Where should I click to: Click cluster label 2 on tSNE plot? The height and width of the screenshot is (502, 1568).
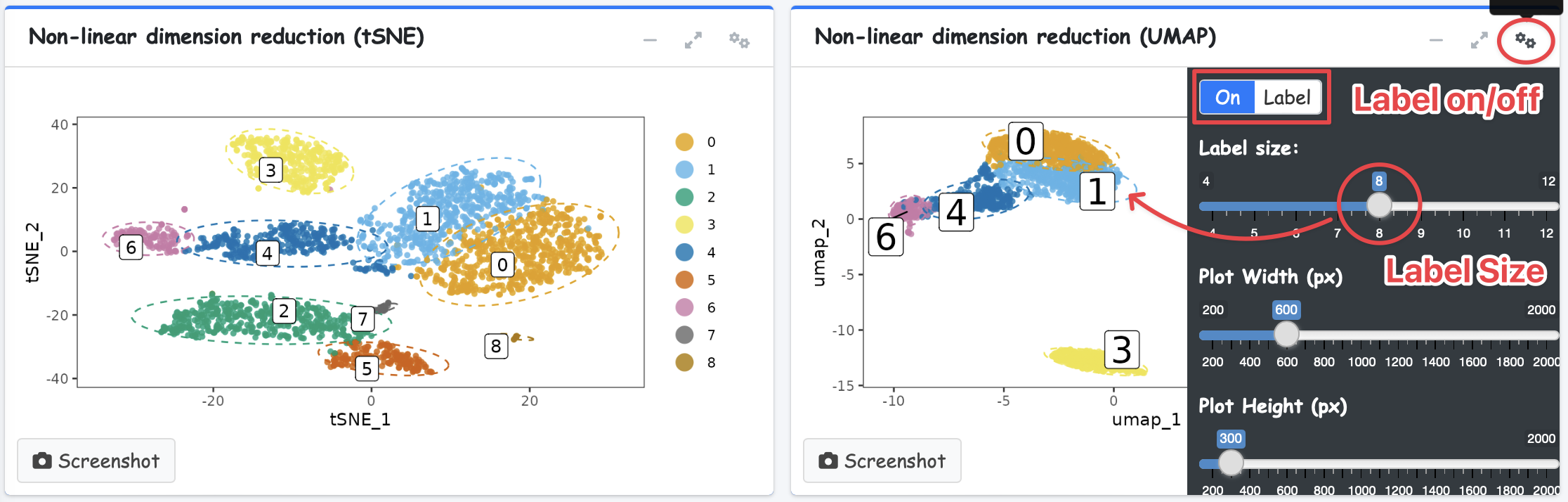click(284, 311)
